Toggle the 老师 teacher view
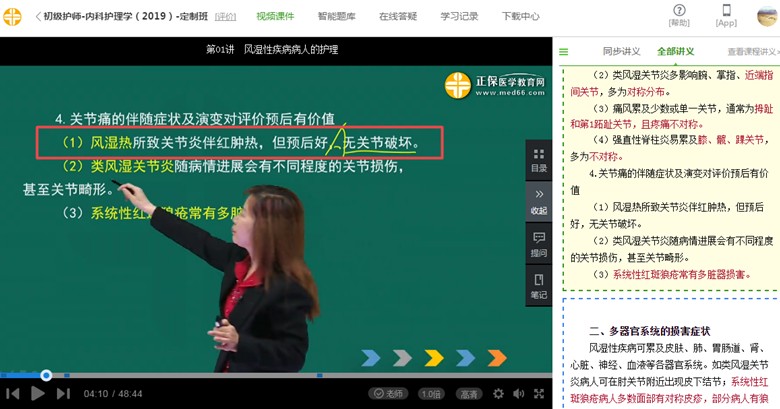This screenshot has height=409, width=780. (387, 394)
